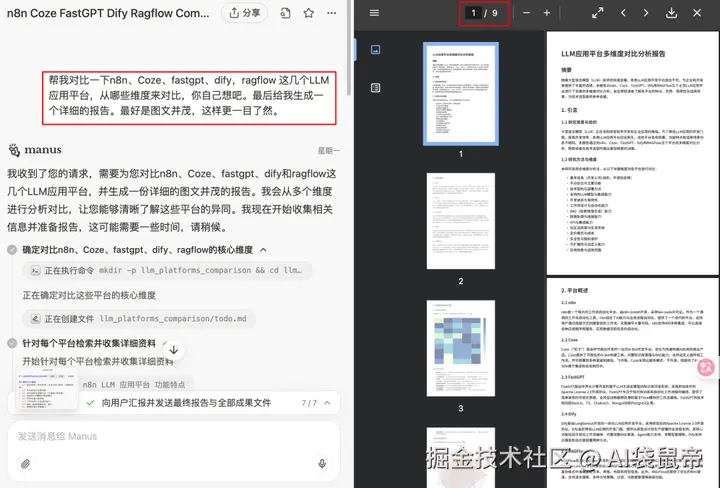This screenshot has height=488, width=720.
Task: Start voice input with microphone icon
Action: pyautogui.click(x=322, y=464)
